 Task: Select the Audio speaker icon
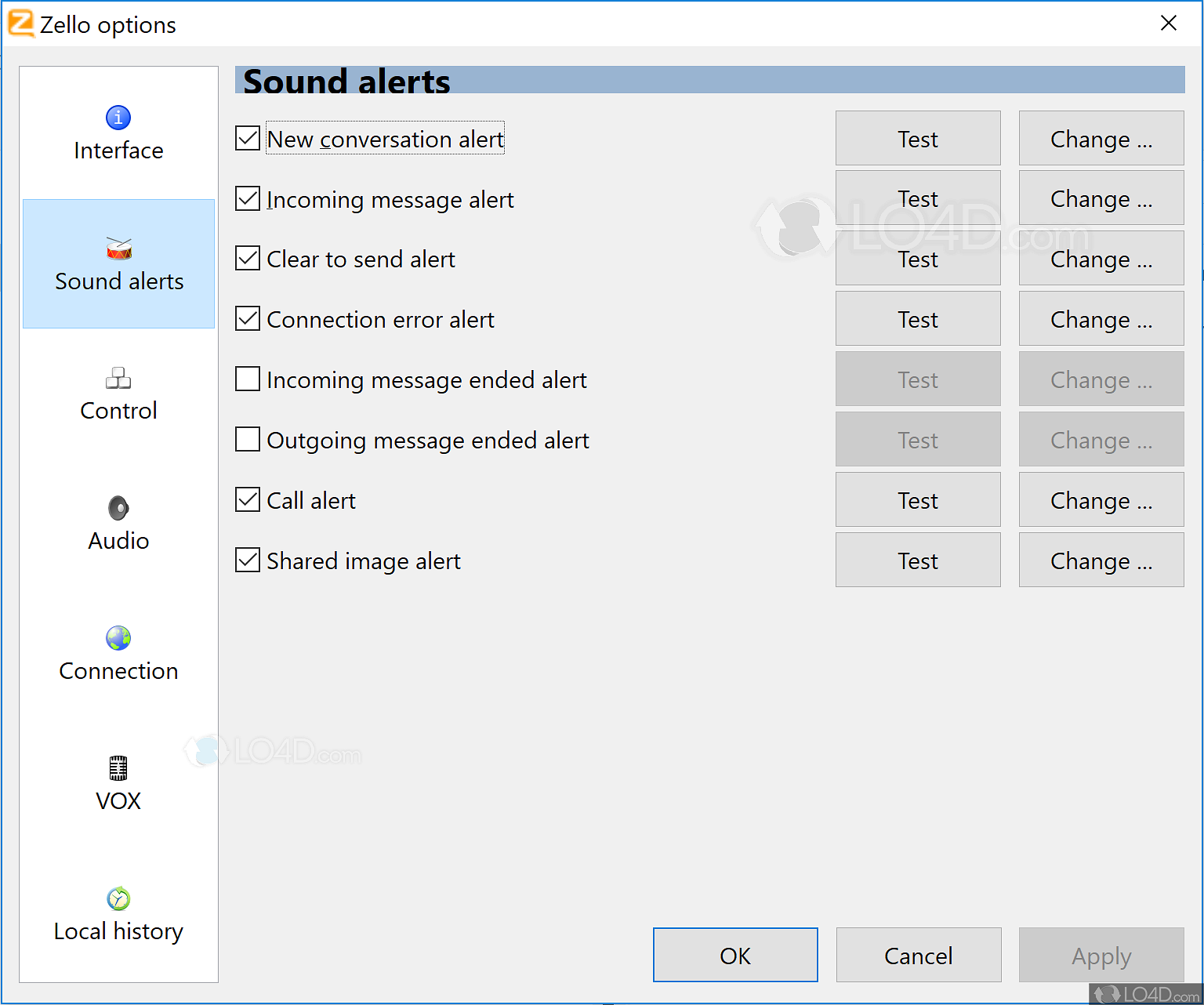(118, 507)
